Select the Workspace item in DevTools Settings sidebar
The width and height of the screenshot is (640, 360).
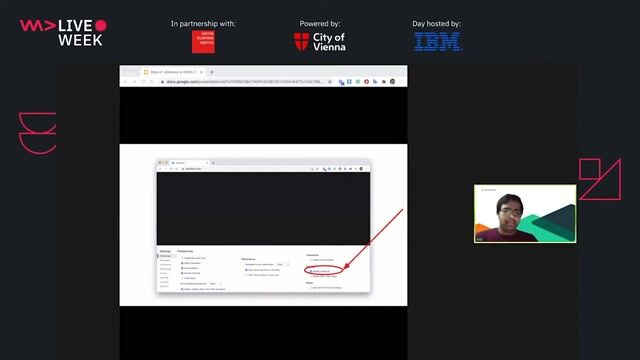coord(165,260)
